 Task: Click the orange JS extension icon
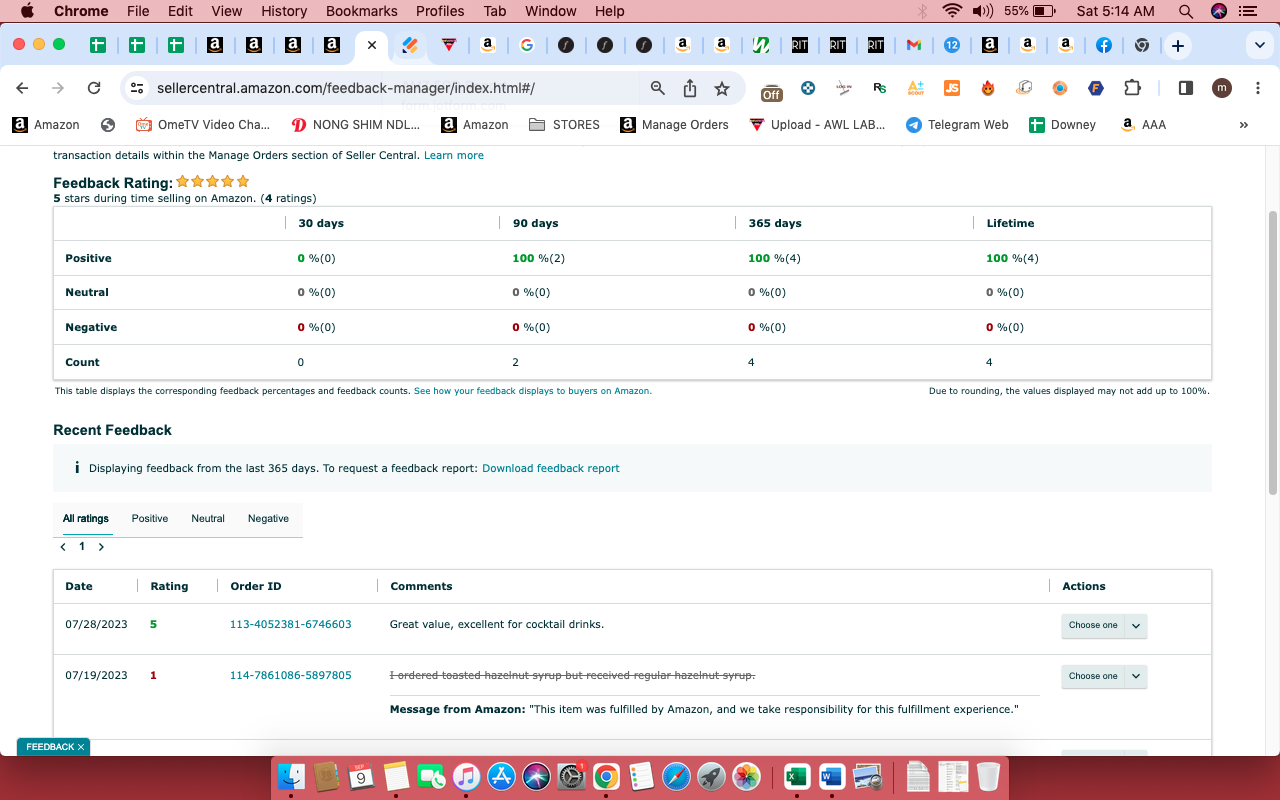point(952,88)
